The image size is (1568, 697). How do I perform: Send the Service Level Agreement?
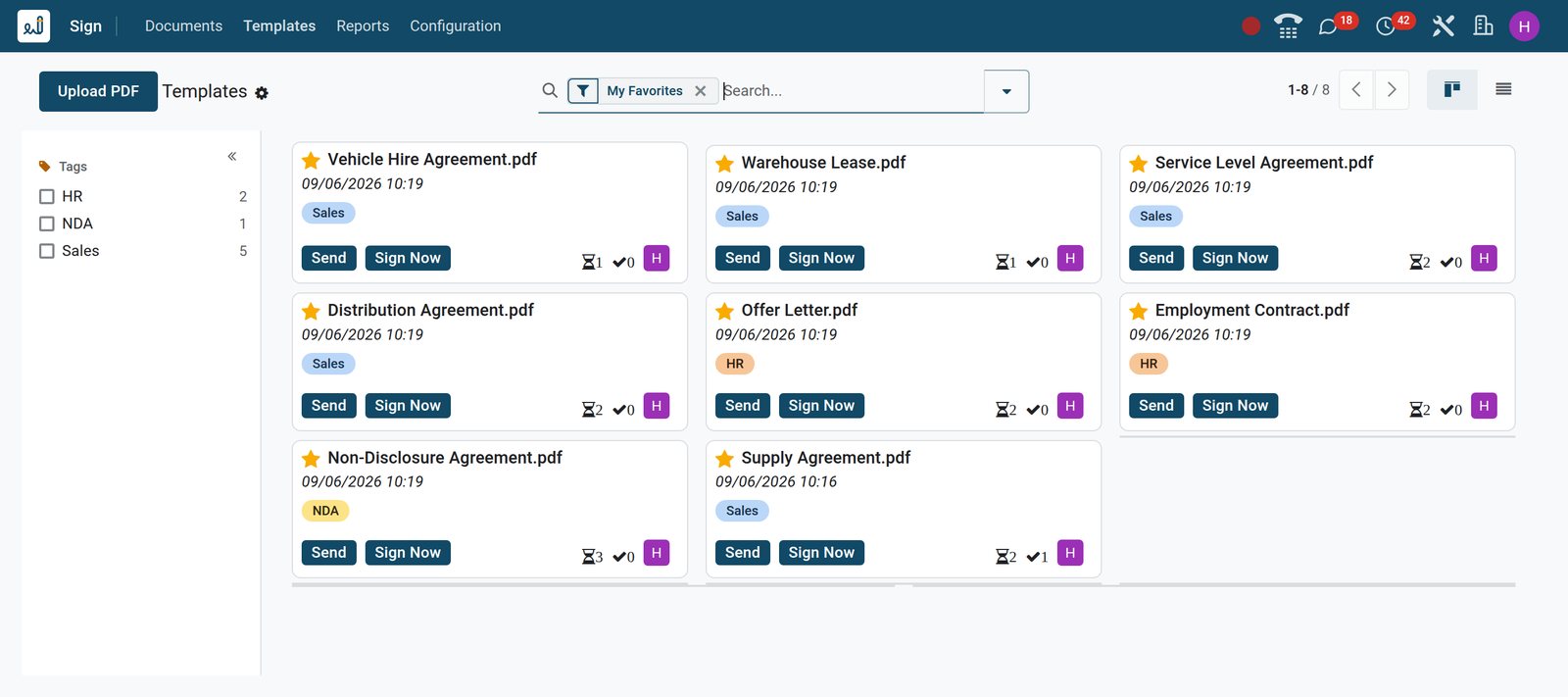(1156, 258)
